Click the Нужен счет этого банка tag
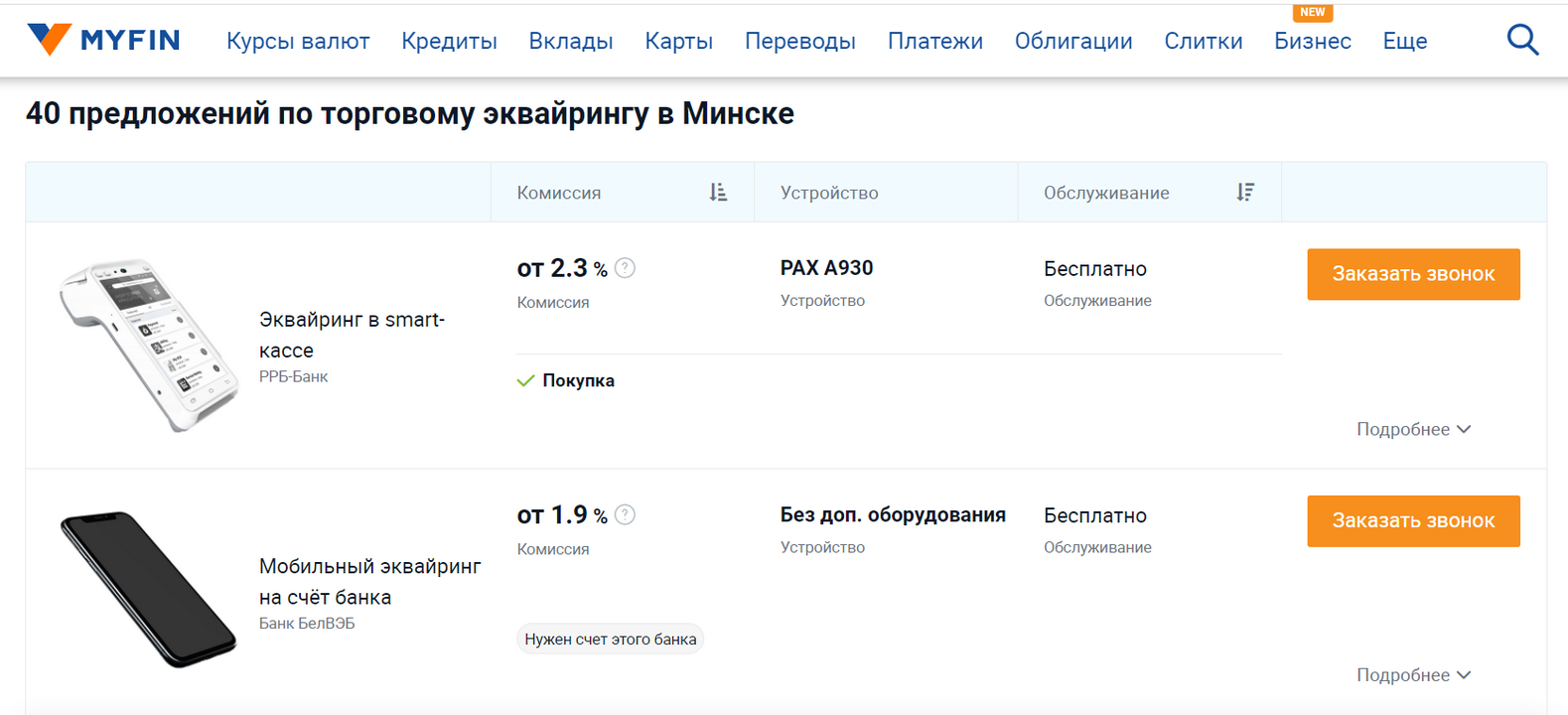This screenshot has width=1568, height=715. 610,640
